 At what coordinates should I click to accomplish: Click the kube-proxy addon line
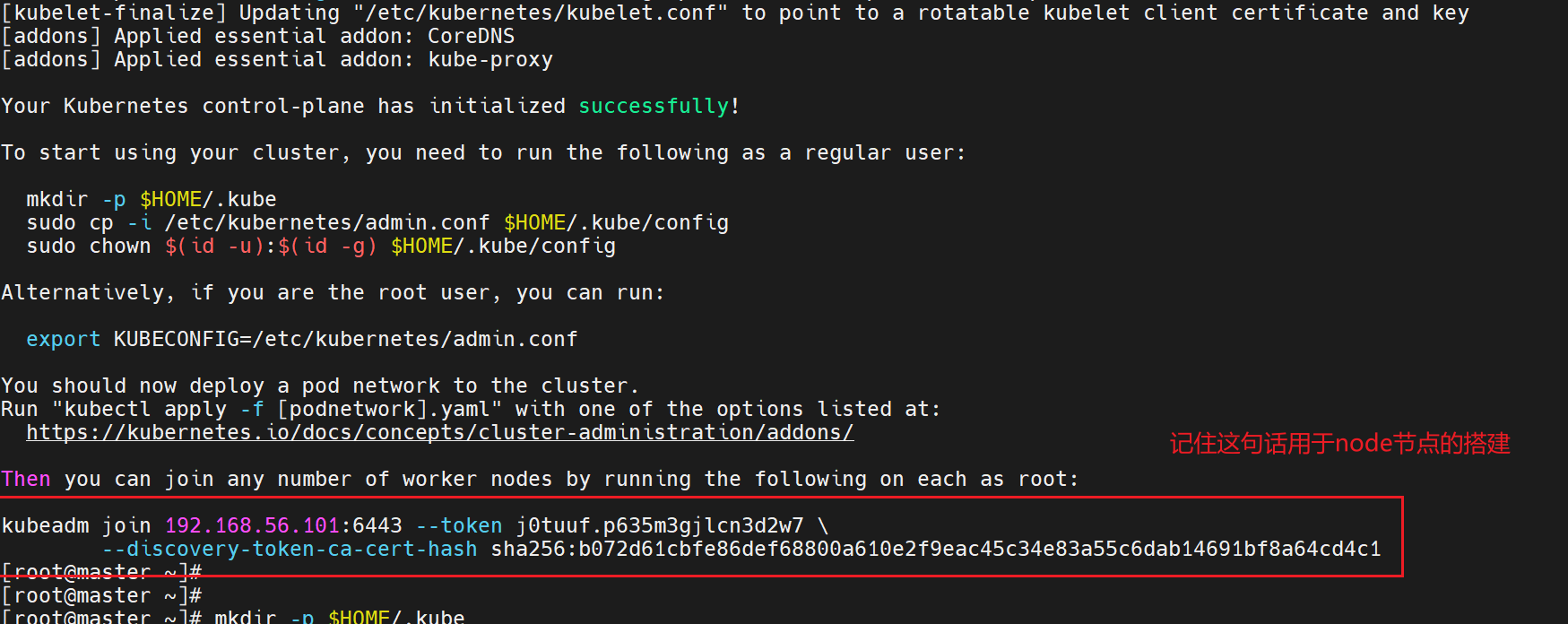coord(277,59)
